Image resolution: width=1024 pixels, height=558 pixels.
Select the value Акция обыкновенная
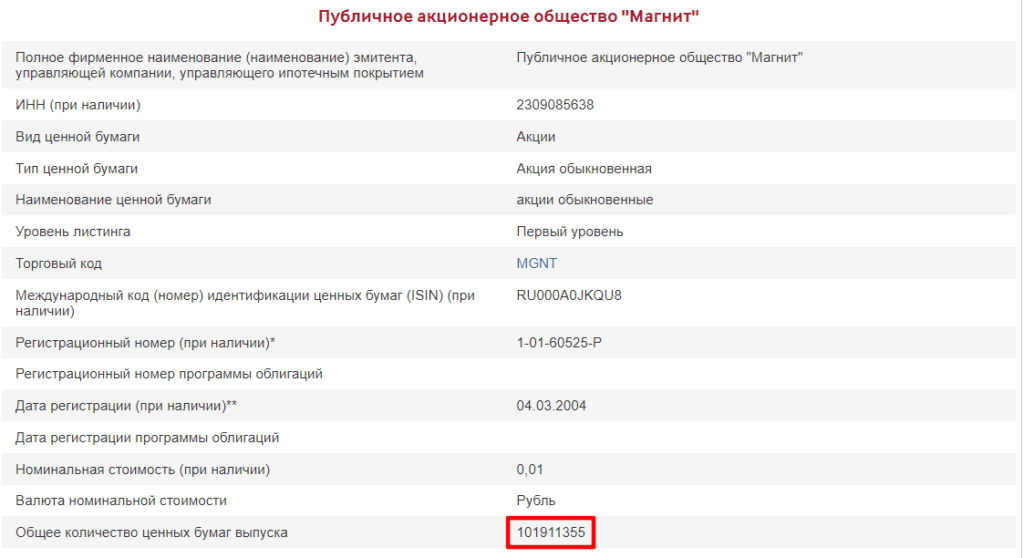(x=584, y=169)
